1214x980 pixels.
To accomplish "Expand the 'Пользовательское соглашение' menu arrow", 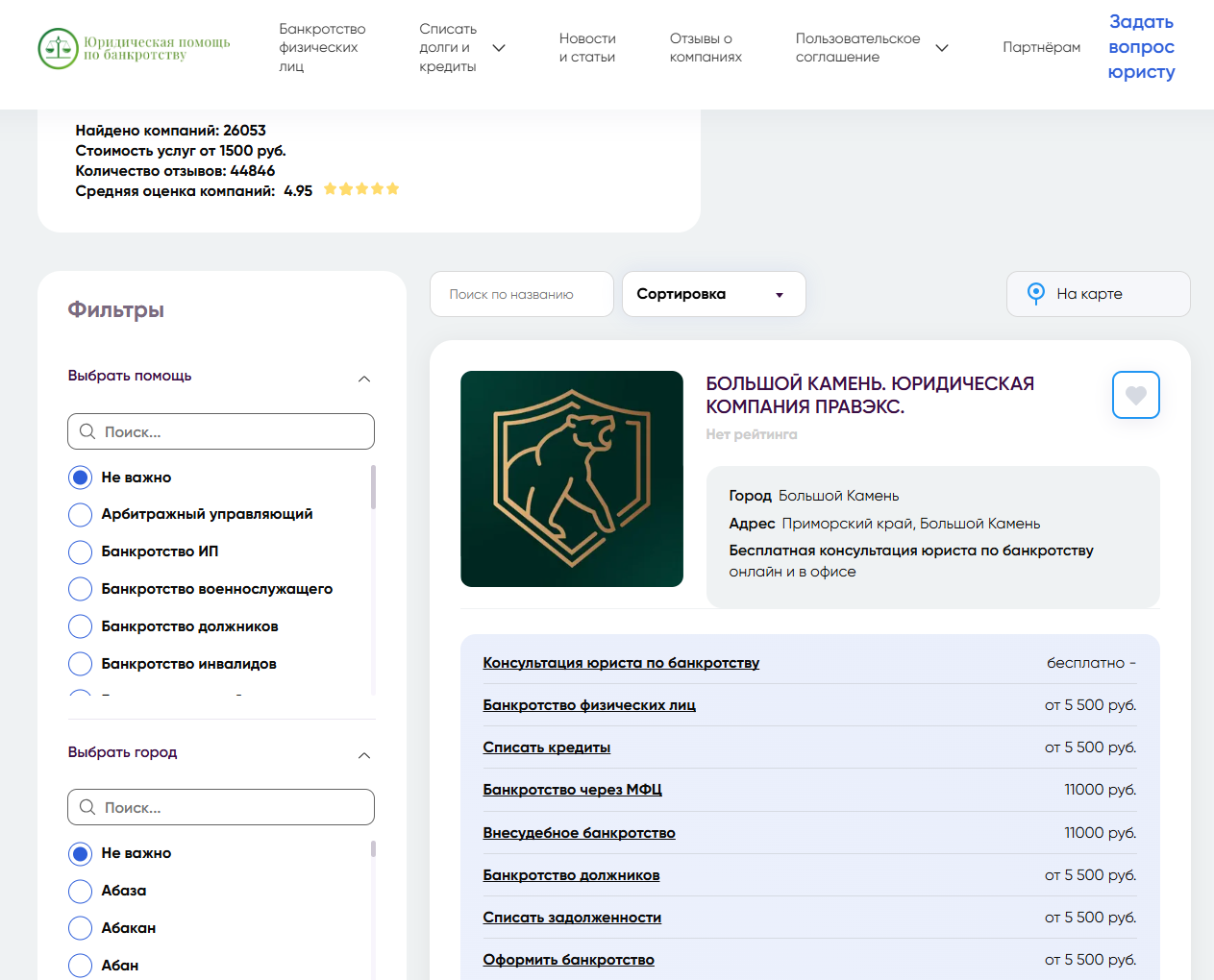I will (x=942, y=48).
